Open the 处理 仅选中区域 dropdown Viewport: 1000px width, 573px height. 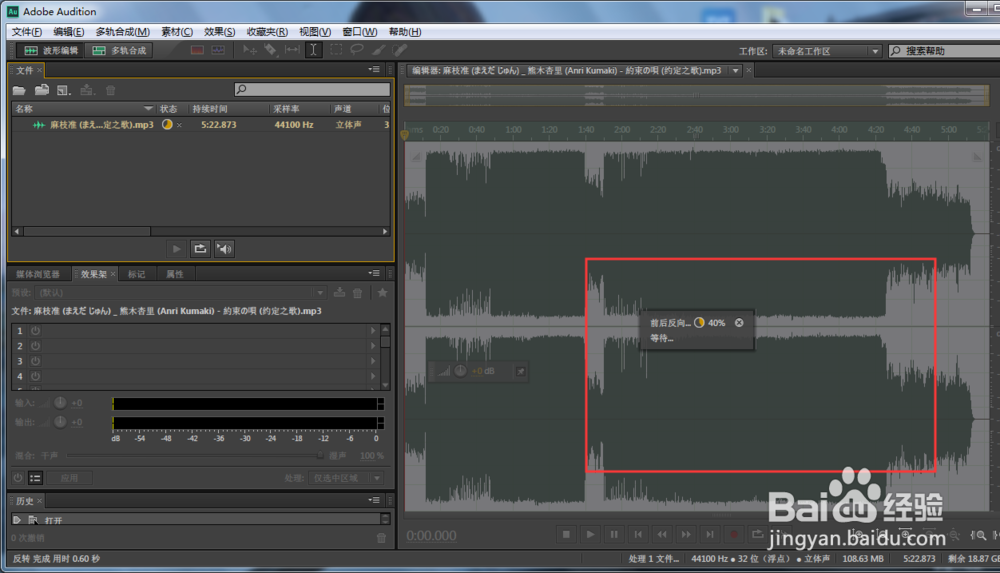pyautogui.click(x=346, y=478)
